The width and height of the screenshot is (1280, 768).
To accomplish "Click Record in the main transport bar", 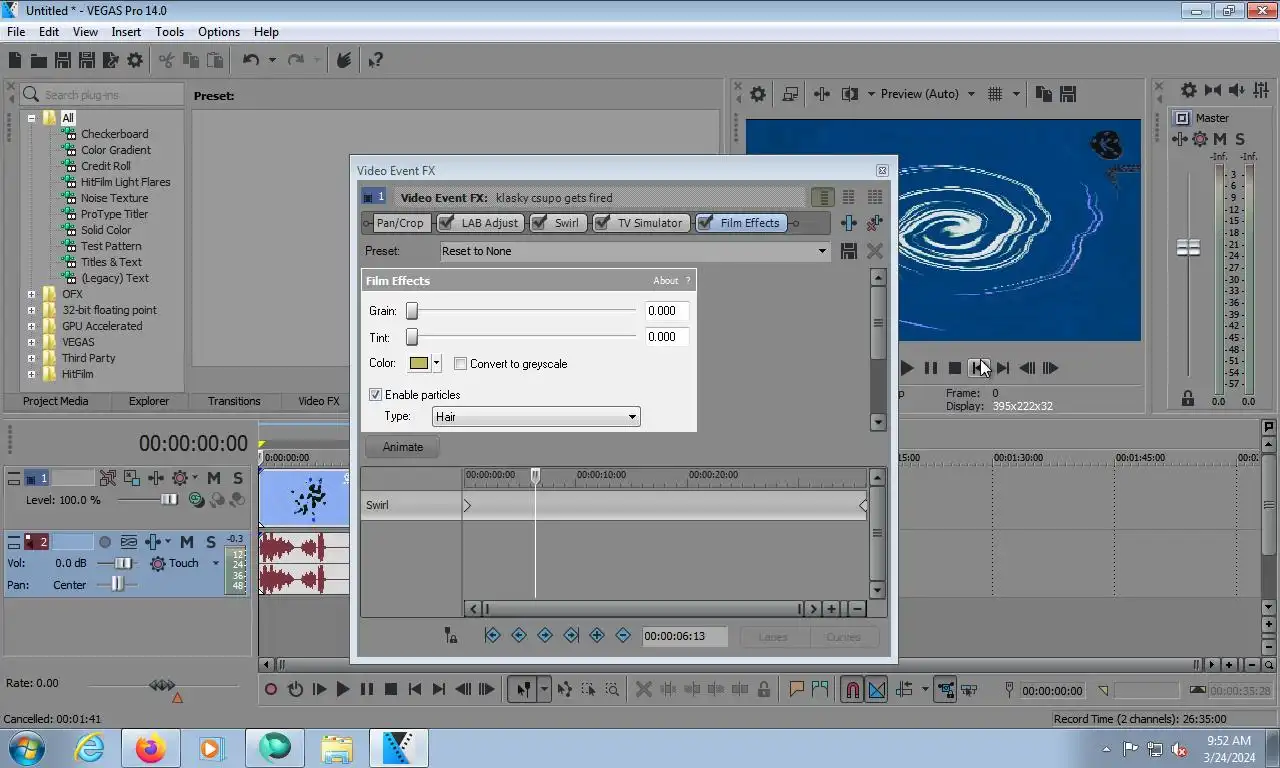I will click(x=271, y=689).
